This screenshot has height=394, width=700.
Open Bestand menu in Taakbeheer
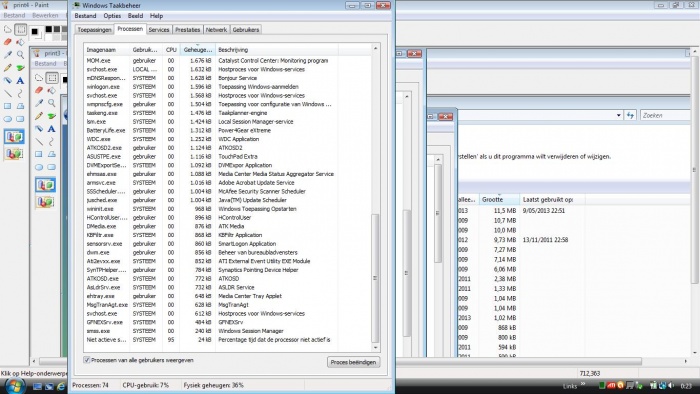click(85, 16)
